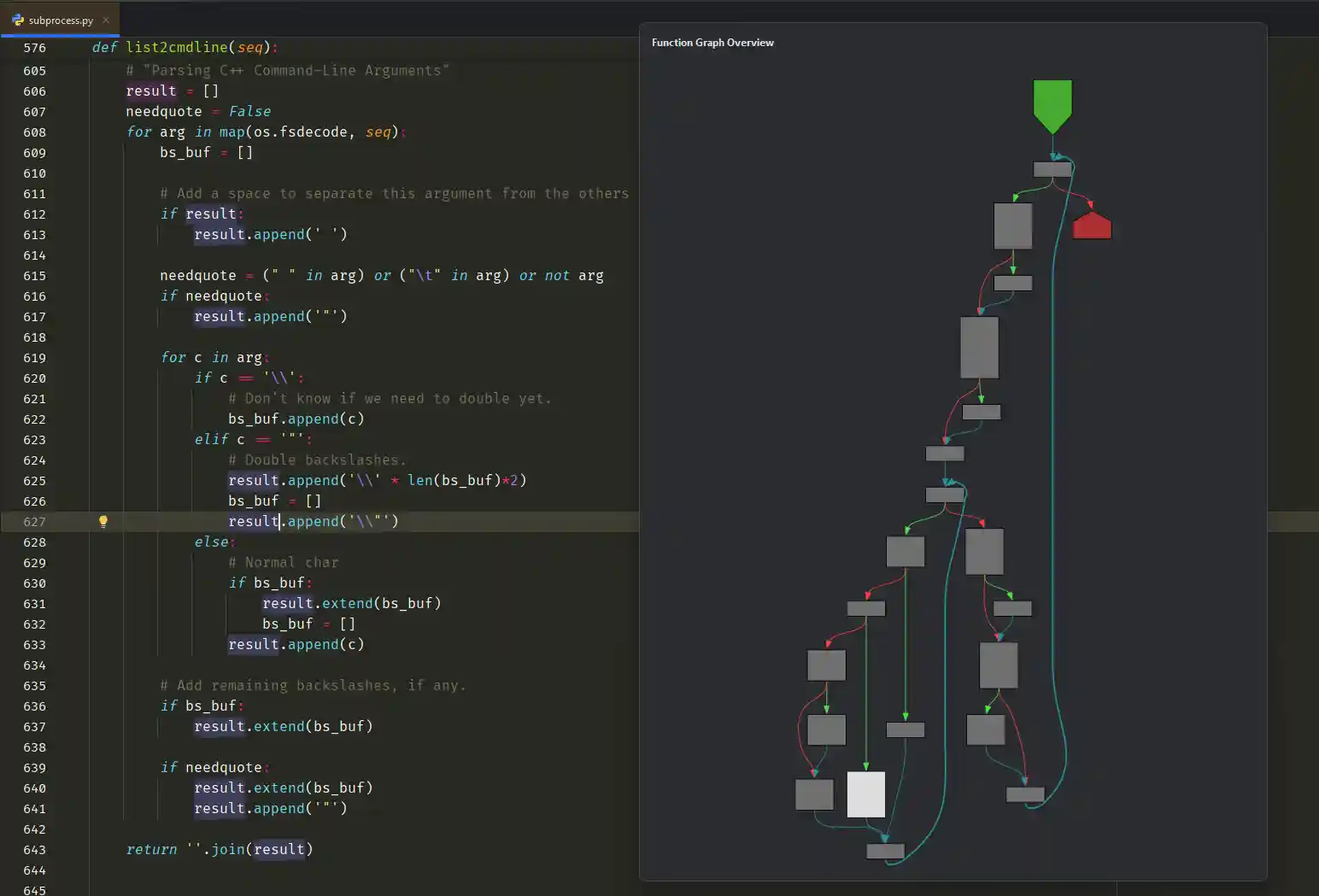Click the large gray node left of red exit node
The height and width of the screenshot is (896, 1319).
[1012, 225]
